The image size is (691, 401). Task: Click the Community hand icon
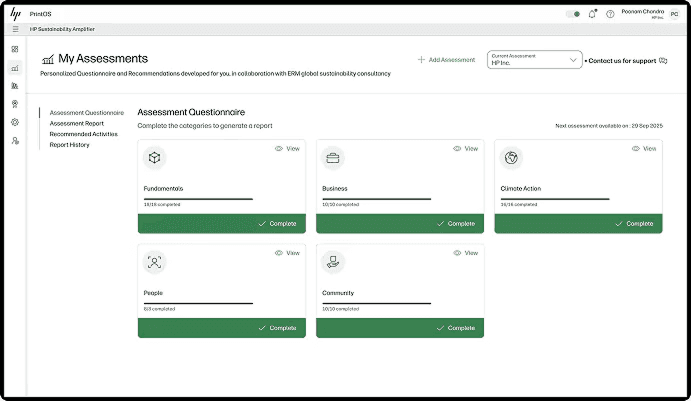[333, 262]
